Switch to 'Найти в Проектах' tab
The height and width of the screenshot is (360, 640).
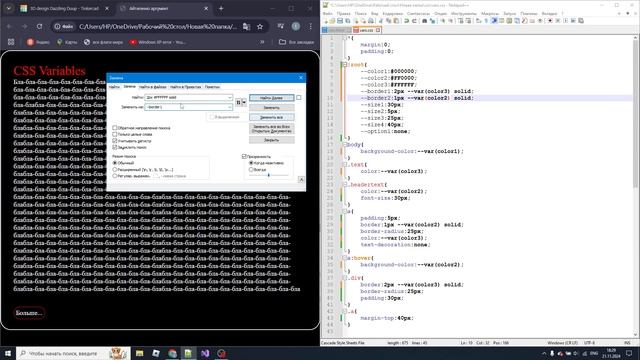click(x=186, y=87)
